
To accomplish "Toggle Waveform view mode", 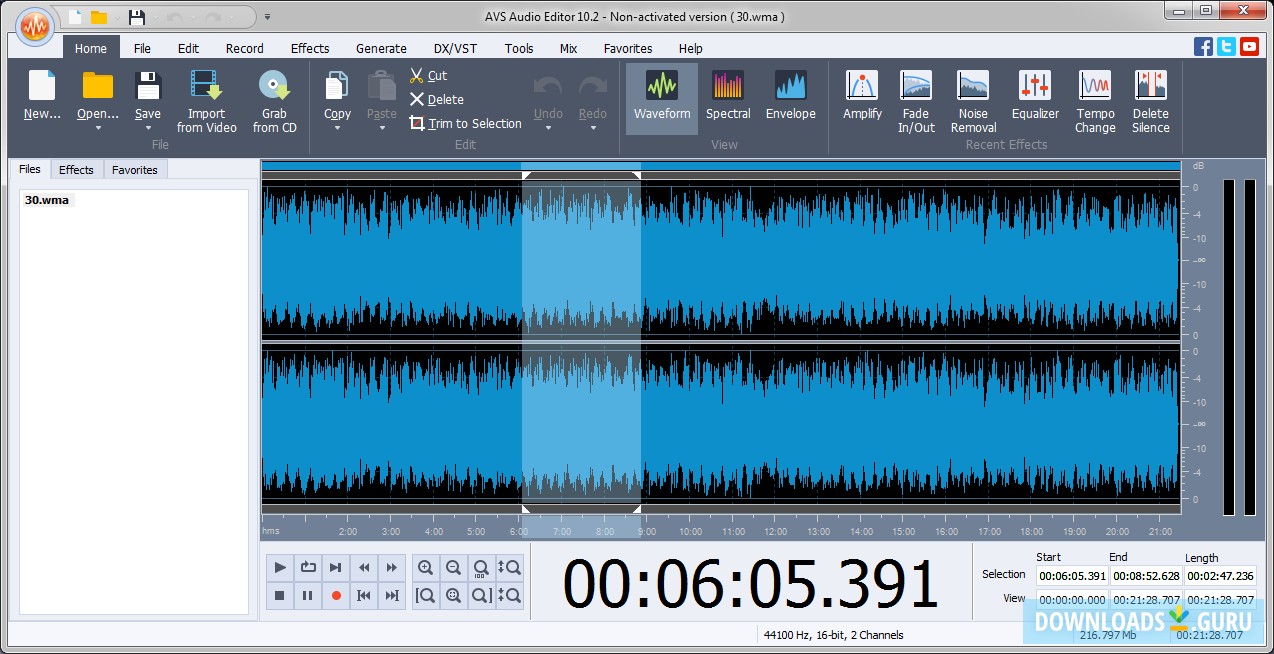I will click(661, 98).
